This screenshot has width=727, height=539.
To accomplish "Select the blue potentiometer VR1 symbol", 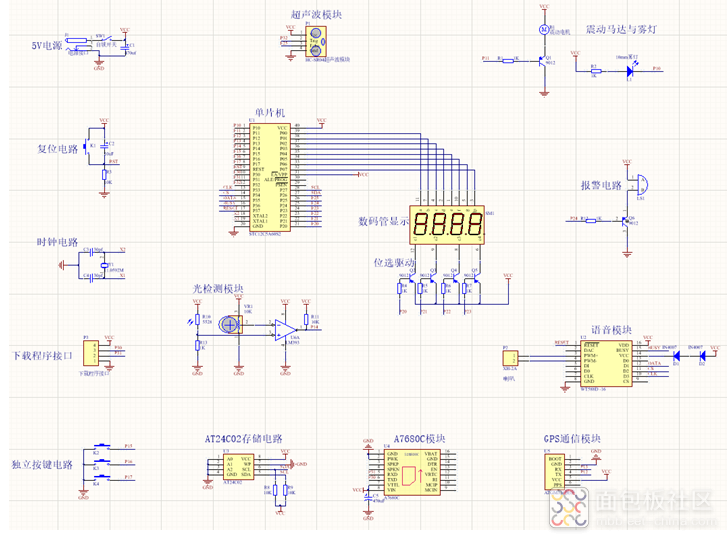I will (x=233, y=324).
